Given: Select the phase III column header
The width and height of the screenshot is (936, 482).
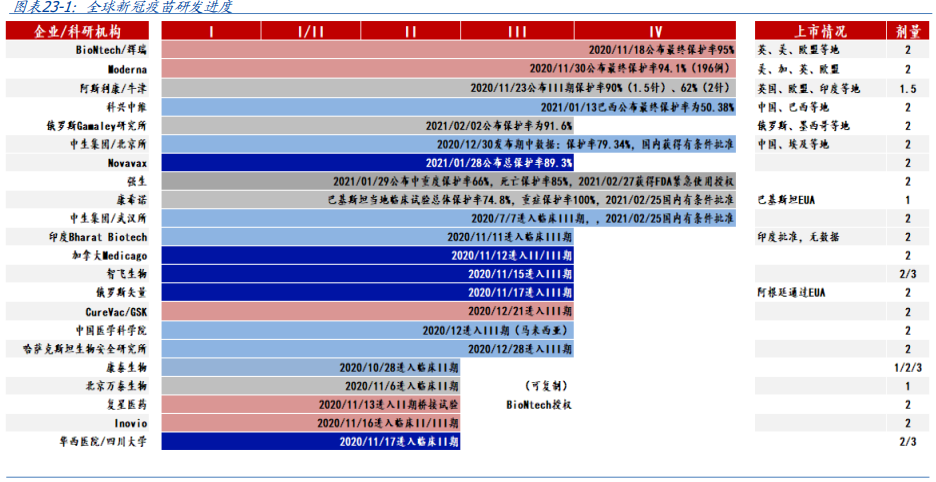Looking at the screenshot, I should point(517,31).
